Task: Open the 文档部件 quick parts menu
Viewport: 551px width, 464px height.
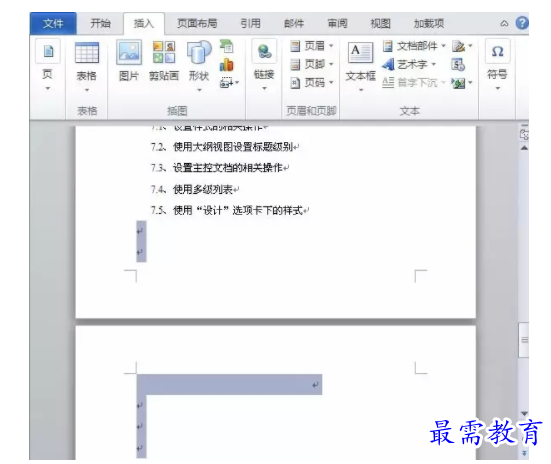Action: [x=414, y=46]
